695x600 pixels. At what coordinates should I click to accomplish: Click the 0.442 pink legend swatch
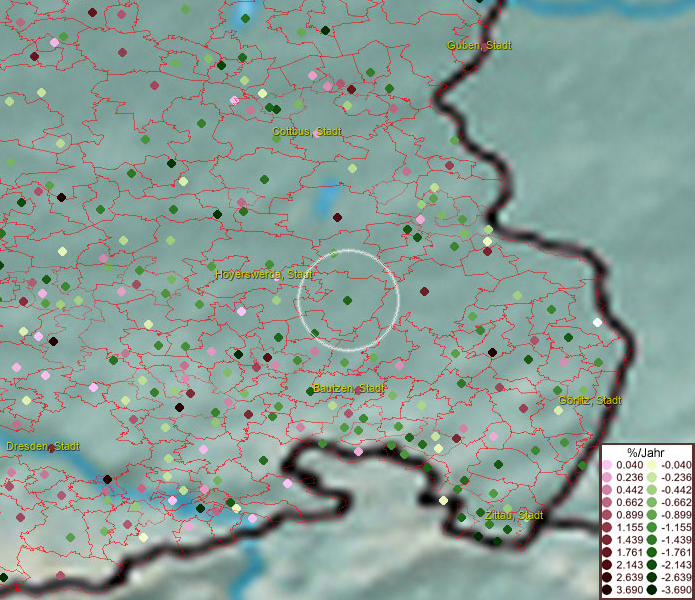[x=608, y=488]
